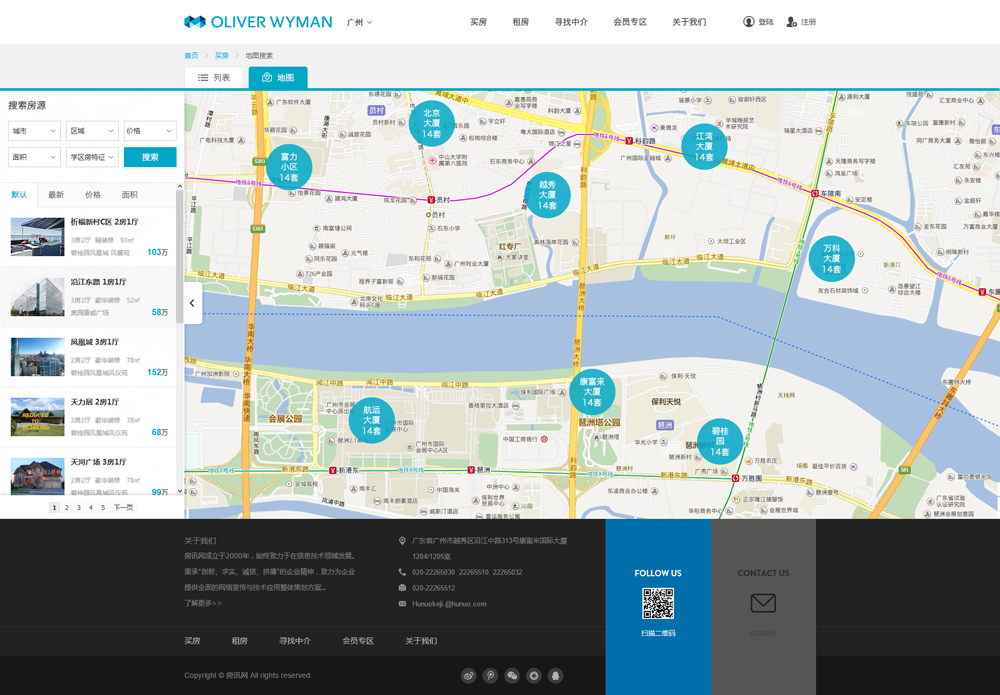Viewport: 1000px width, 695px height.
Task: Open the WeChat social icon
Action: pos(512,676)
